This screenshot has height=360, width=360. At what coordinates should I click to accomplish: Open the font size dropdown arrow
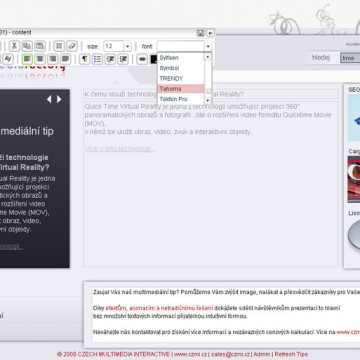click(x=127, y=46)
